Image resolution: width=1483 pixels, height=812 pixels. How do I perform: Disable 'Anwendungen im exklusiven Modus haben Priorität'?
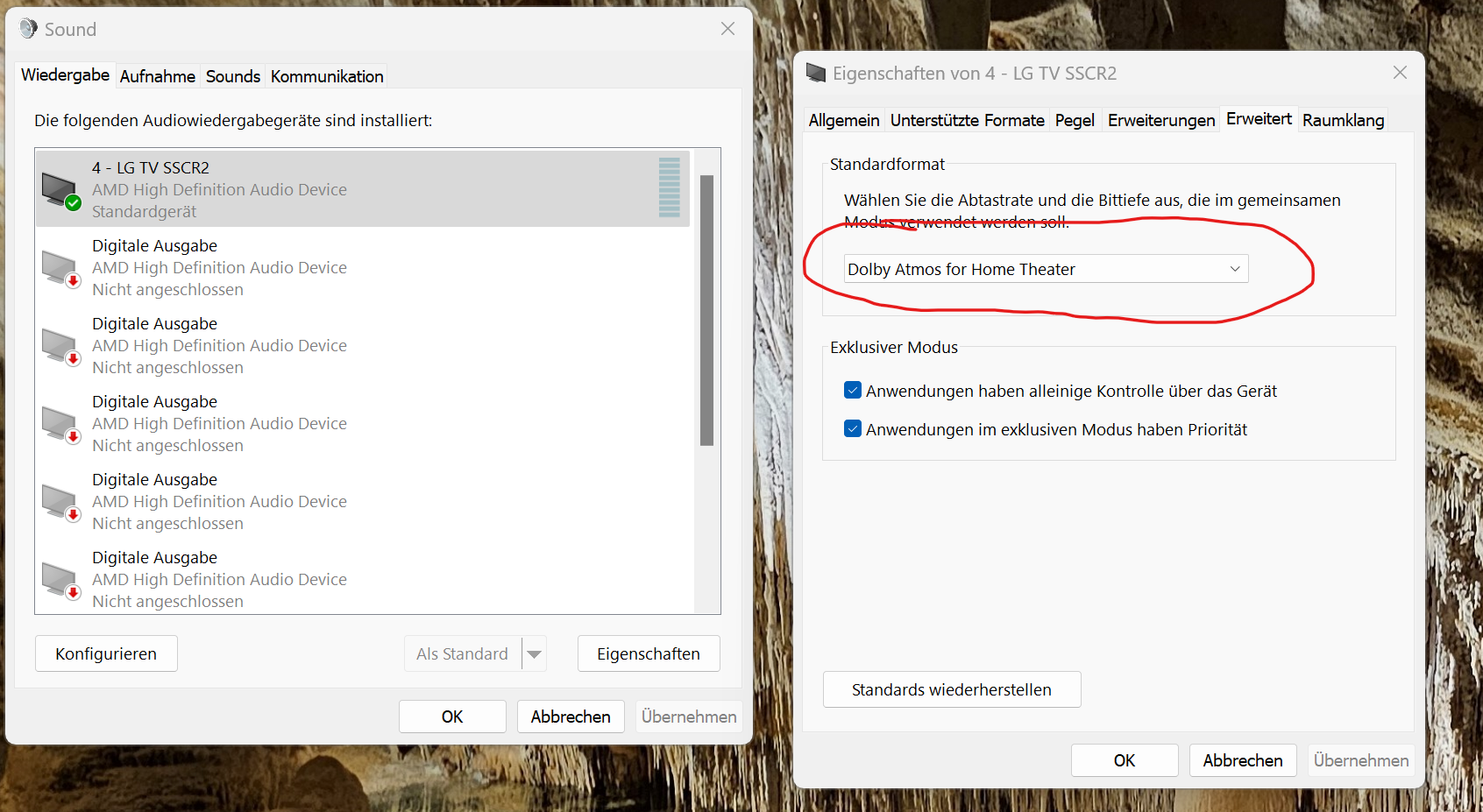pos(852,428)
